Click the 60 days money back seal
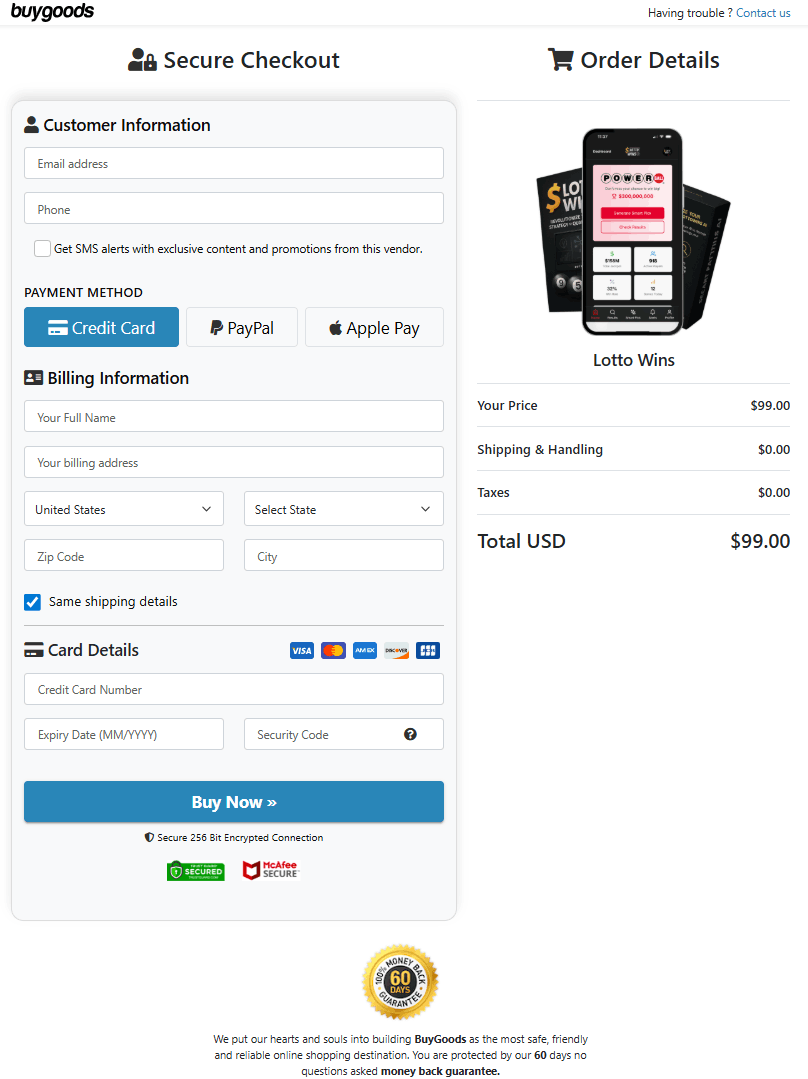Screen dimensions: 808x1079 (400, 982)
